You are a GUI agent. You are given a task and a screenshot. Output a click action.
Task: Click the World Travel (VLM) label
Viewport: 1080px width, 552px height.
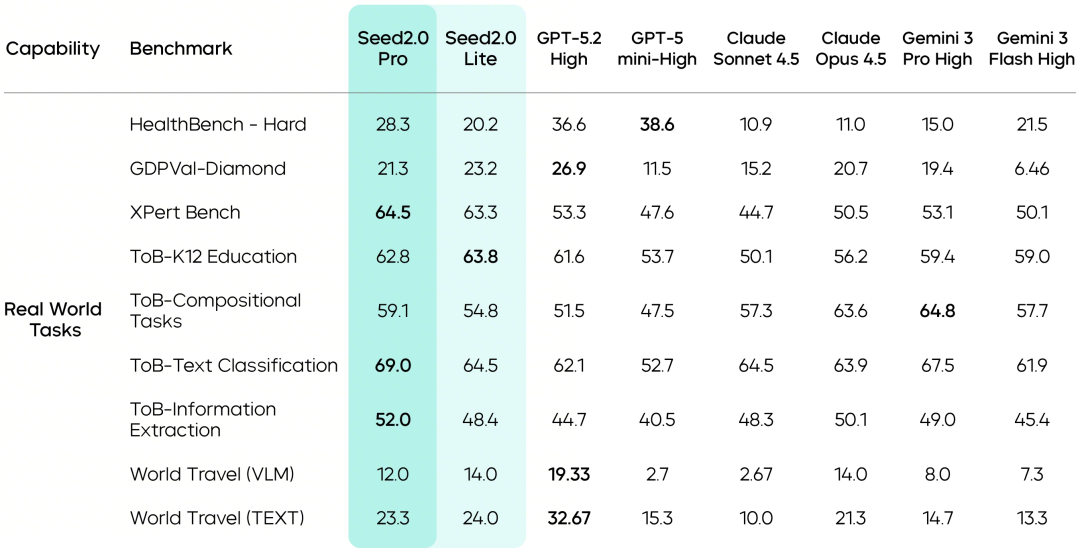coord(212,474)
